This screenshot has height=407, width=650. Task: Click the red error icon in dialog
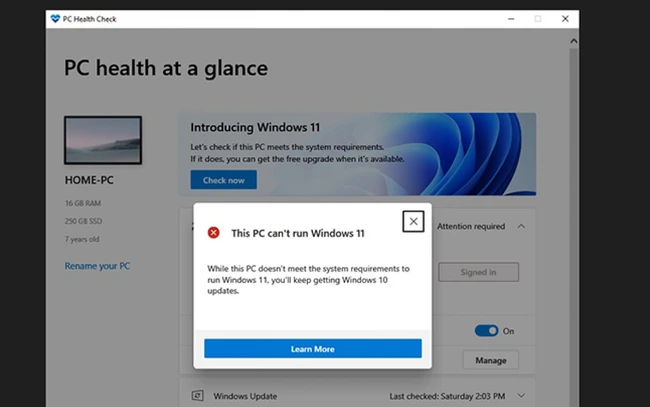point(213,233)
